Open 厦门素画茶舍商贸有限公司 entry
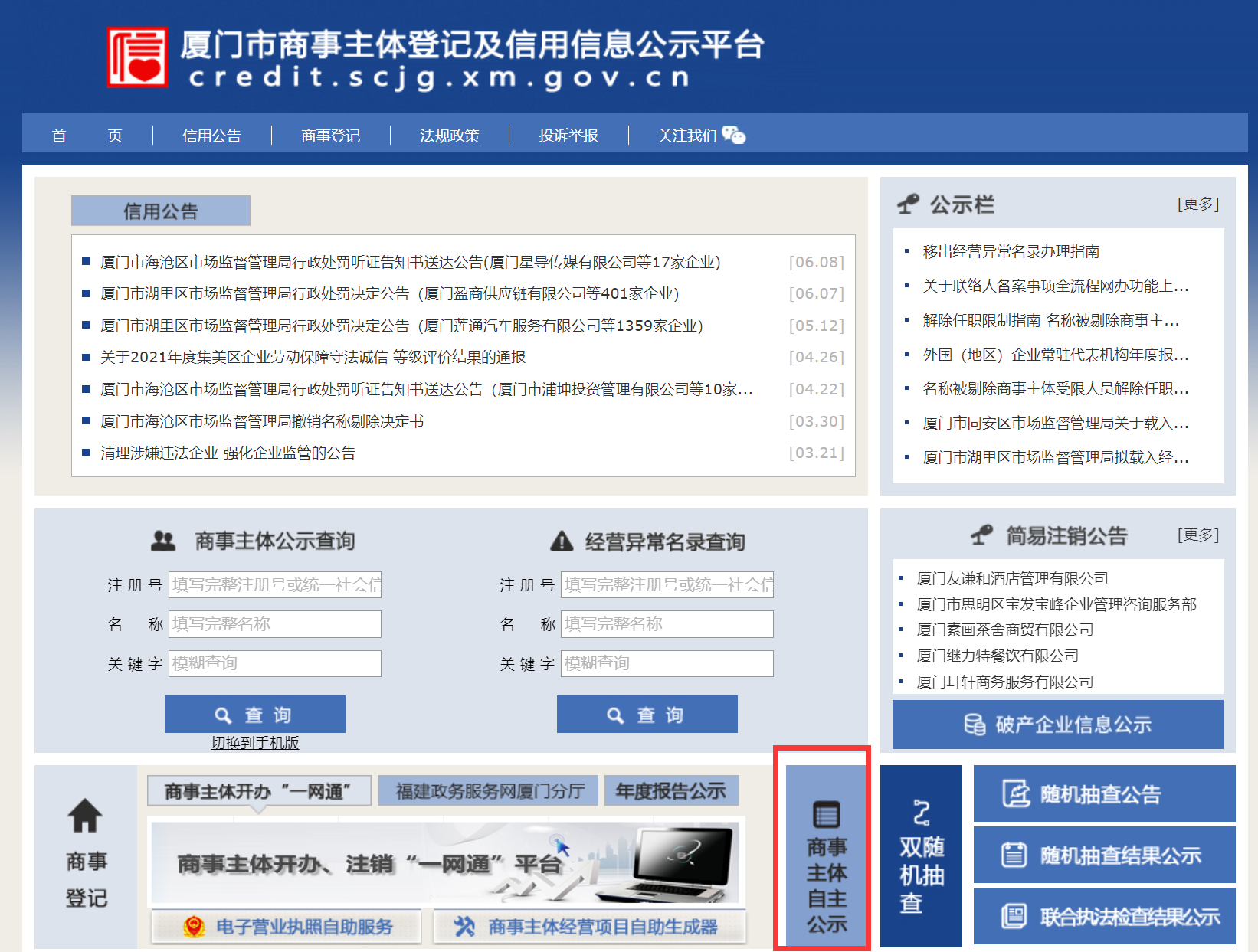Image resolution: width=1258 pixels, height=952 pixels. [x=1005, y=630]
